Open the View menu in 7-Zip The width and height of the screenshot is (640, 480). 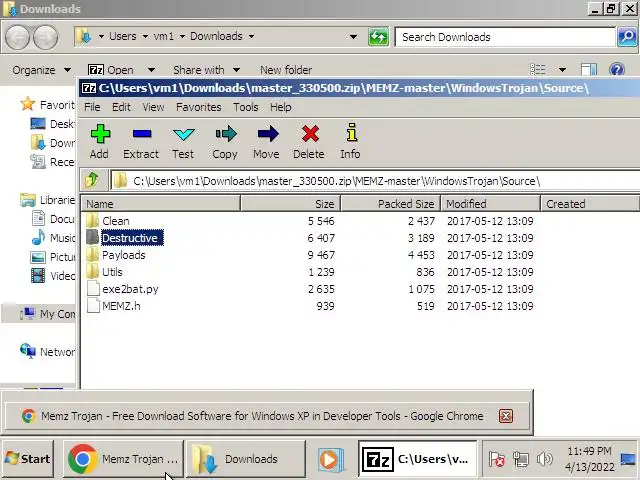click(x=153, y=107)
